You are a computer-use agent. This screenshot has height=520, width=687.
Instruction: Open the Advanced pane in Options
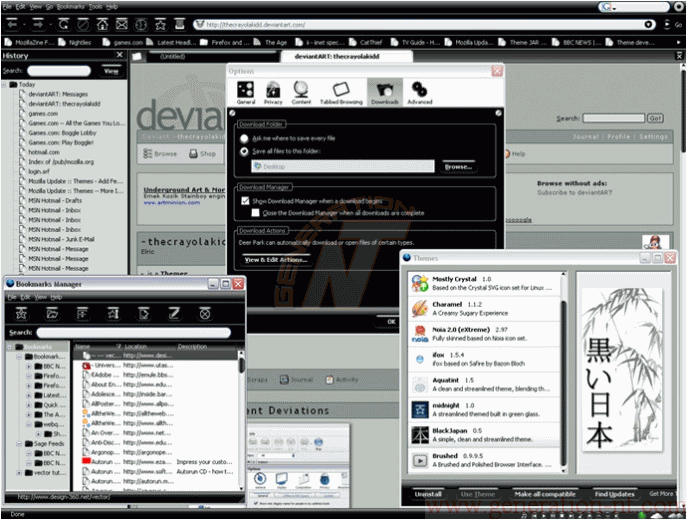tap(420, 92)
